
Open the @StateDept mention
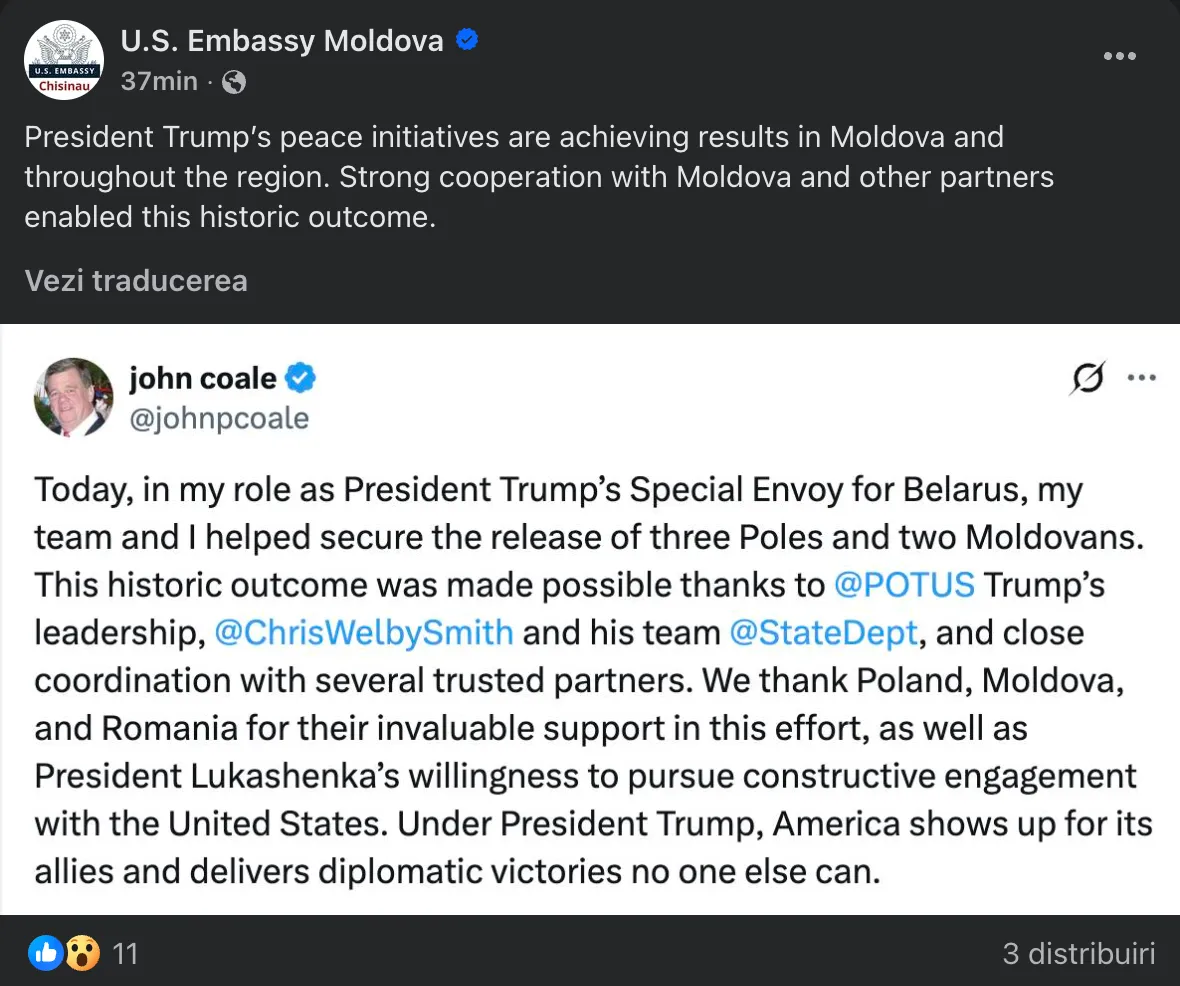click(x=823, y=632)
